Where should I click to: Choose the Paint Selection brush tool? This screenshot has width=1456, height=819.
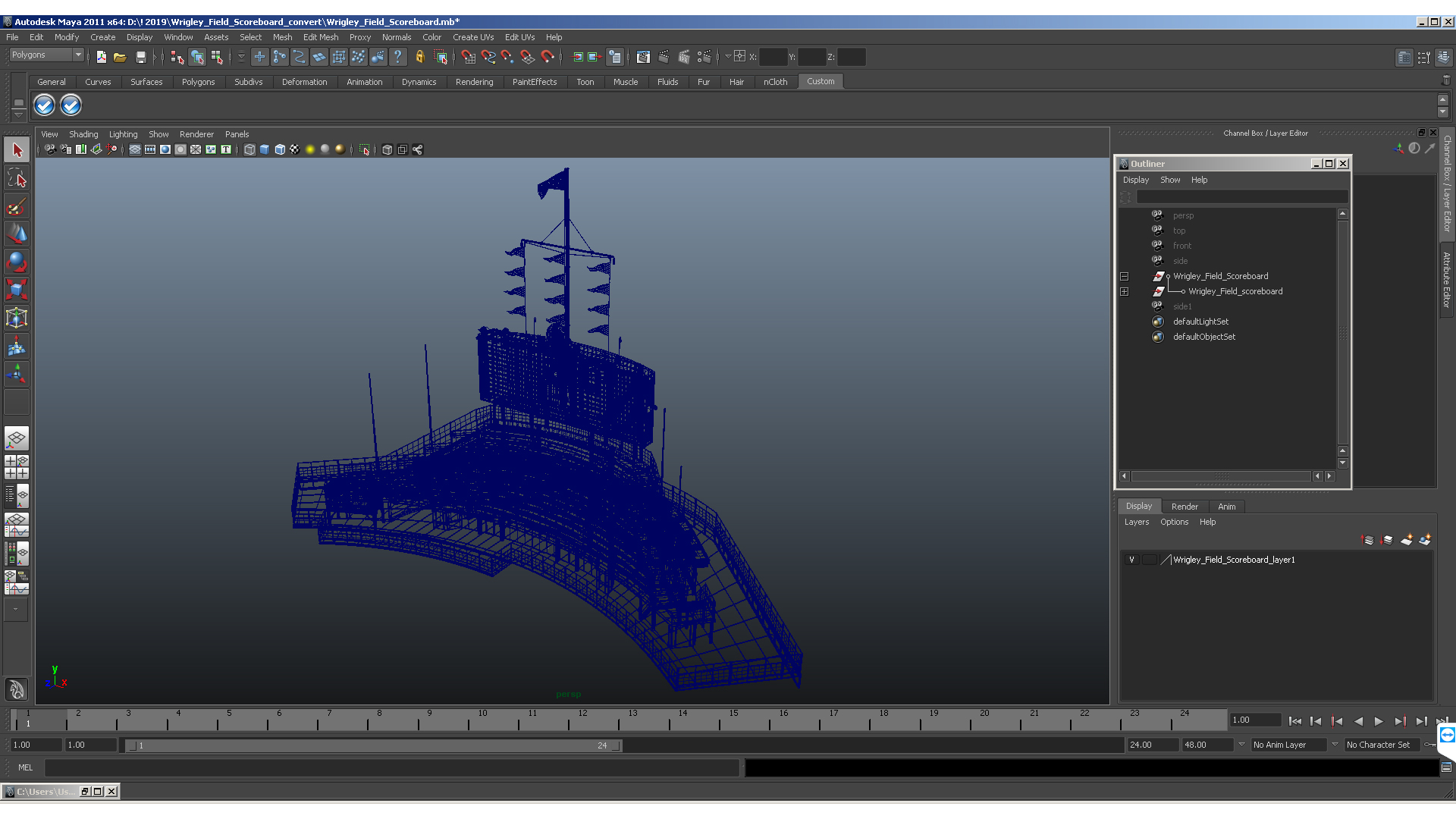coord(17,206)
